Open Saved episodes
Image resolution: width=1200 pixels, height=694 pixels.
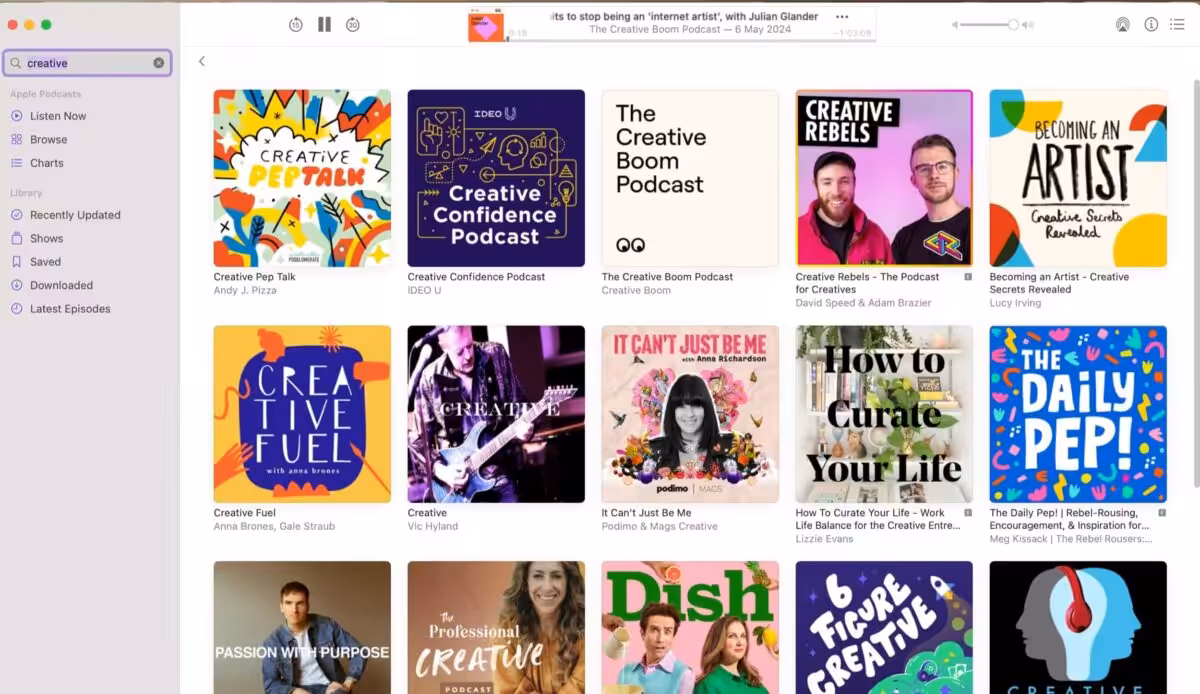45,262
